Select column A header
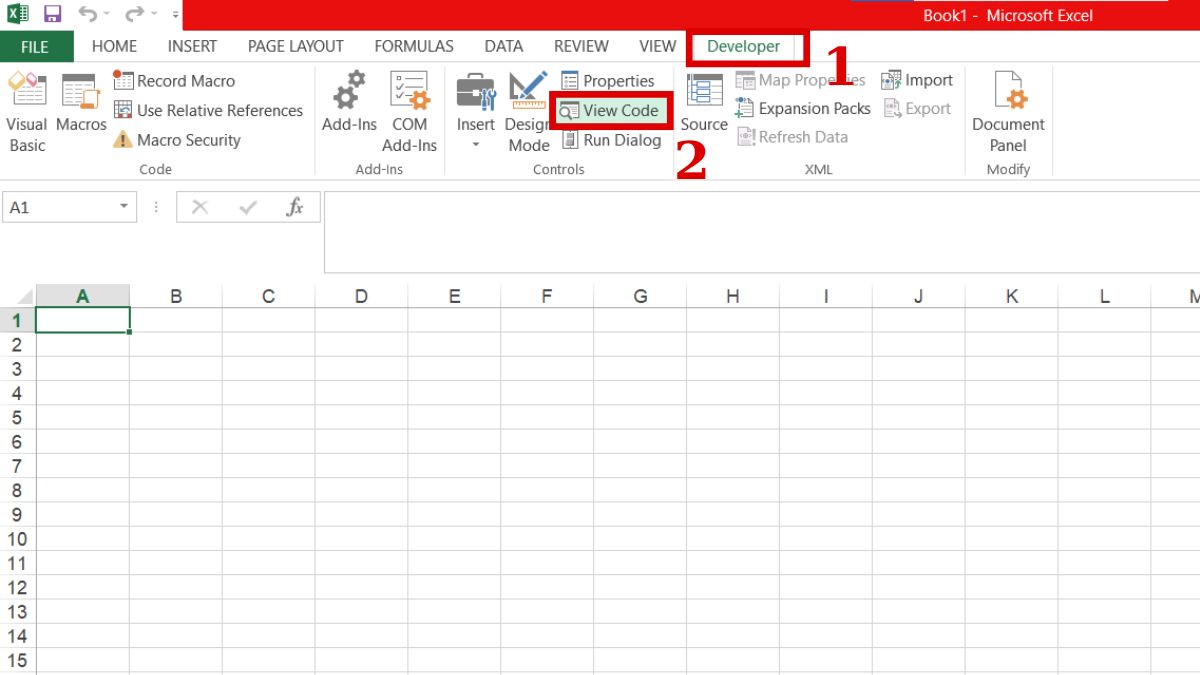1200x675 pixels. coord(83,296)
